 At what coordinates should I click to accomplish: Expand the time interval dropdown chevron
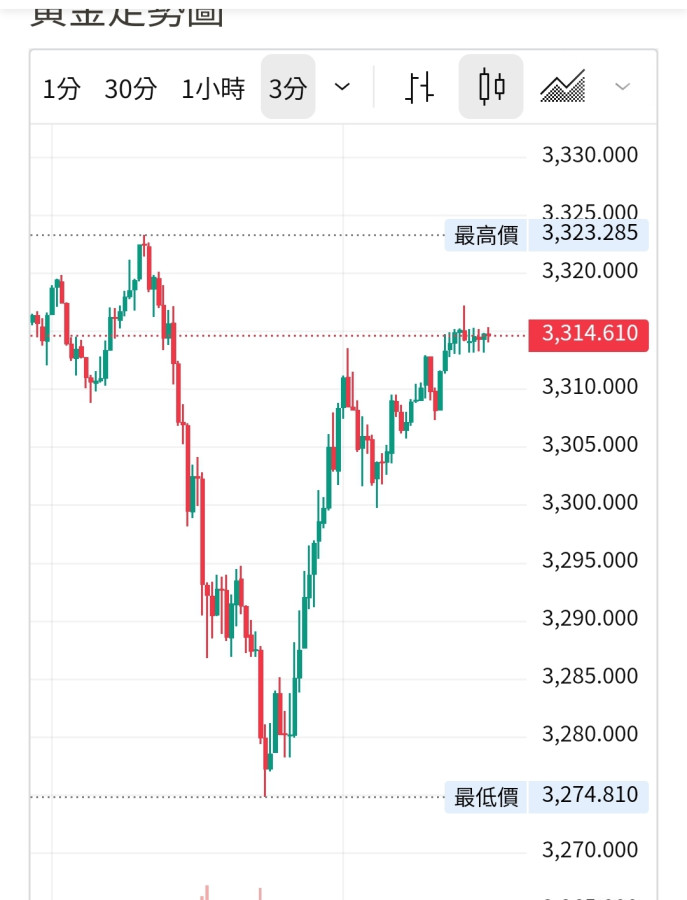[x=342, y=88]
